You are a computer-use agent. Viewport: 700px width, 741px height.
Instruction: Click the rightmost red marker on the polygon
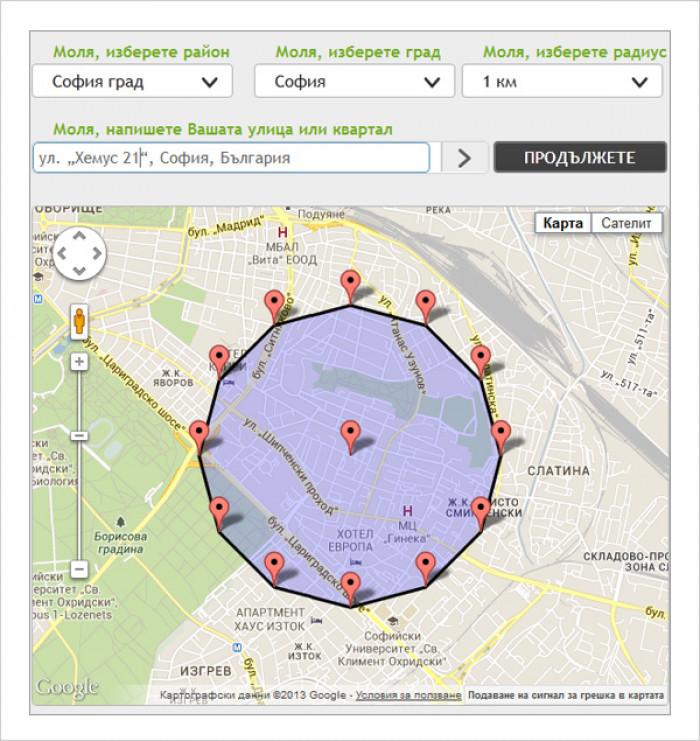pos(501,435)
